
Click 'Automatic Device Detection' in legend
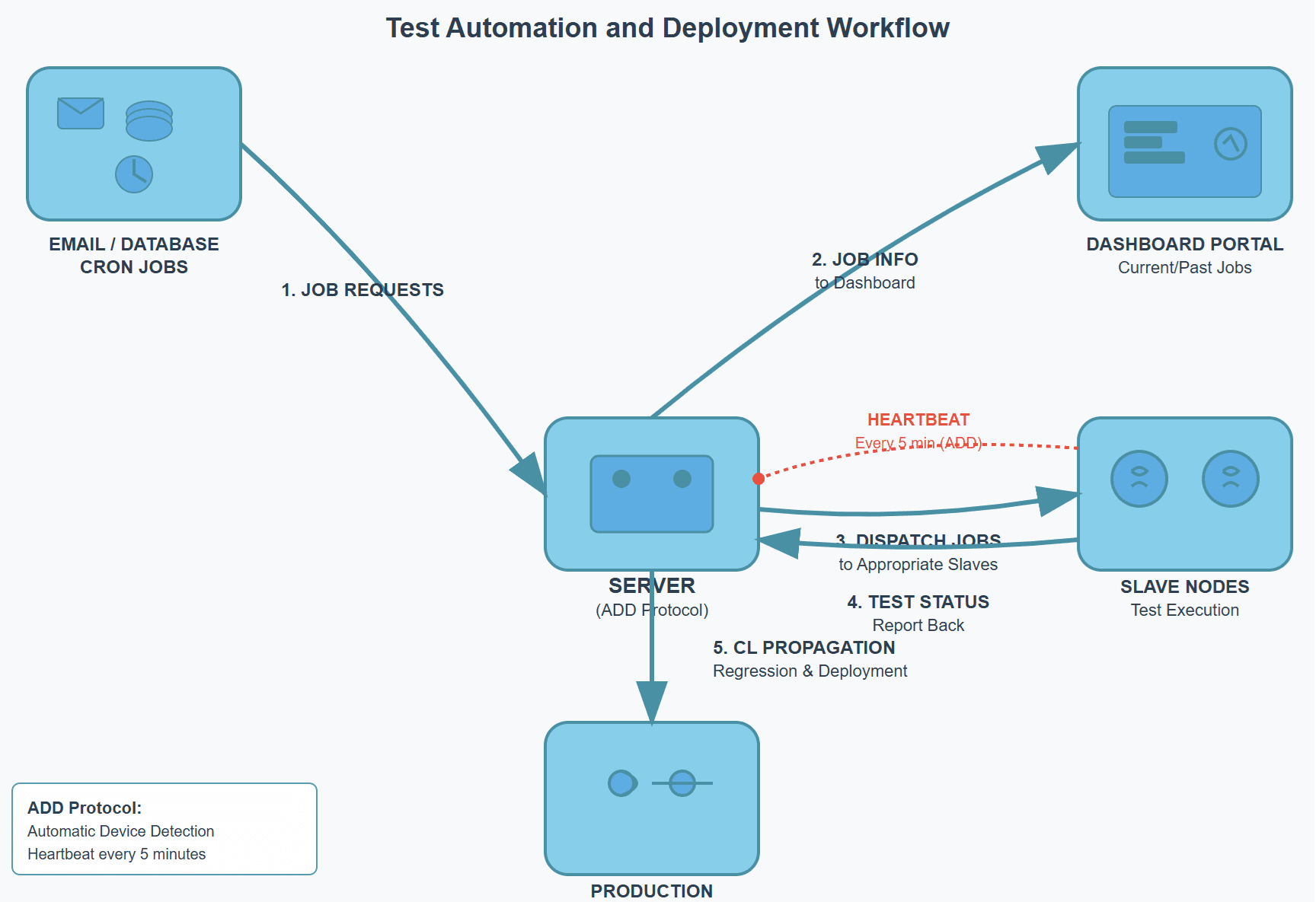tap(121, 831)
